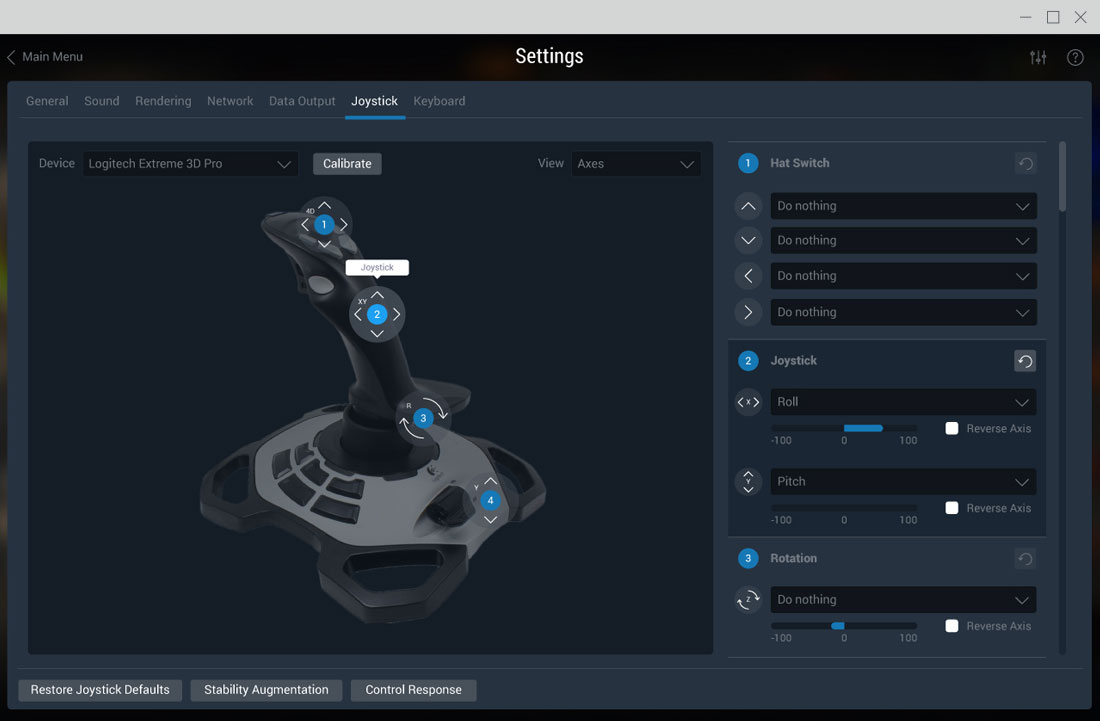This screenshot has width=1100, height=721.
Task: Switch to the Data Output tab
Action: (x=302, y=101)
